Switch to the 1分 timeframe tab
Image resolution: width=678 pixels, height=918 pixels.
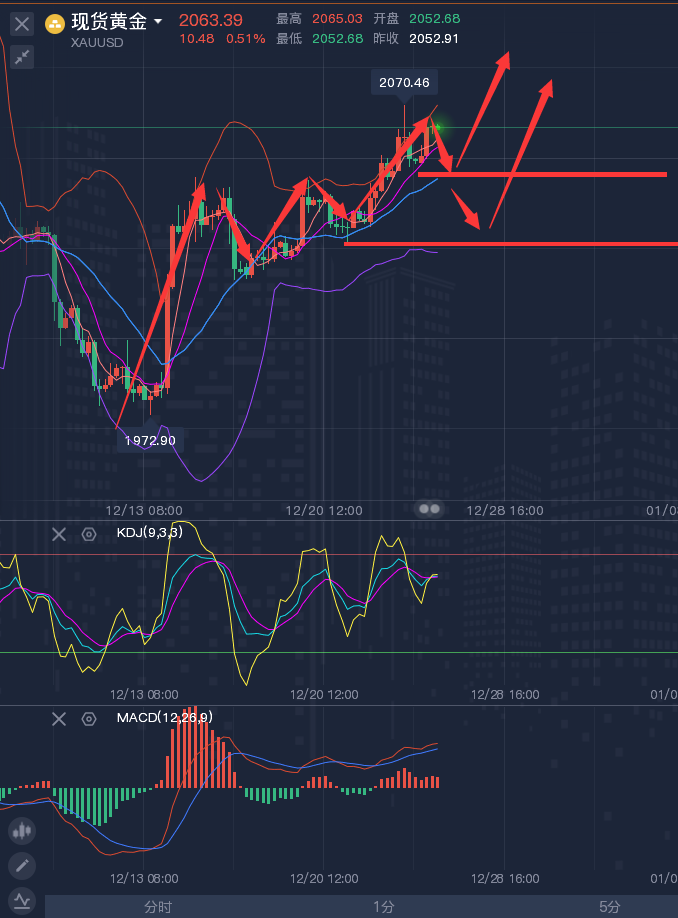383,906
